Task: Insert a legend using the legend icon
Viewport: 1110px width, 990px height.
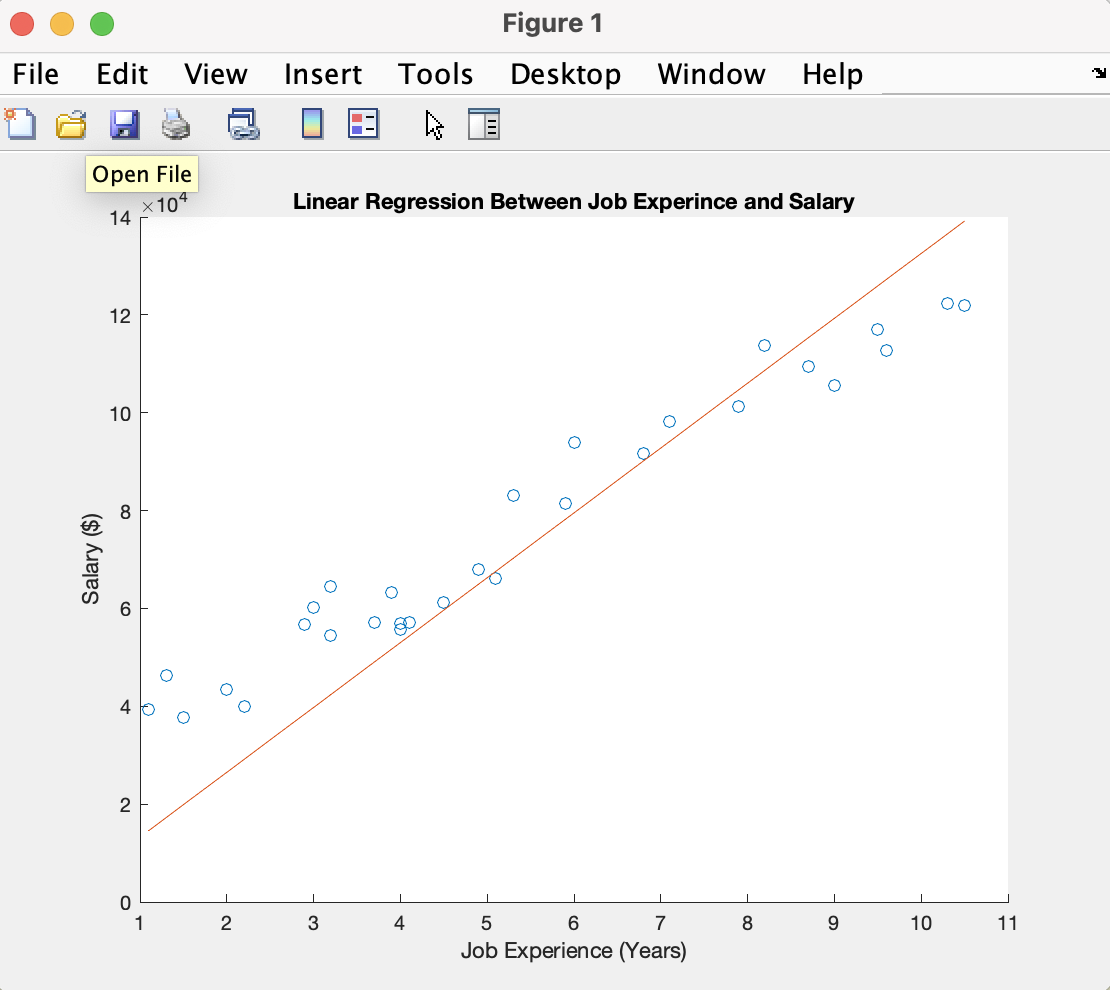Action: tap(362, 124)
